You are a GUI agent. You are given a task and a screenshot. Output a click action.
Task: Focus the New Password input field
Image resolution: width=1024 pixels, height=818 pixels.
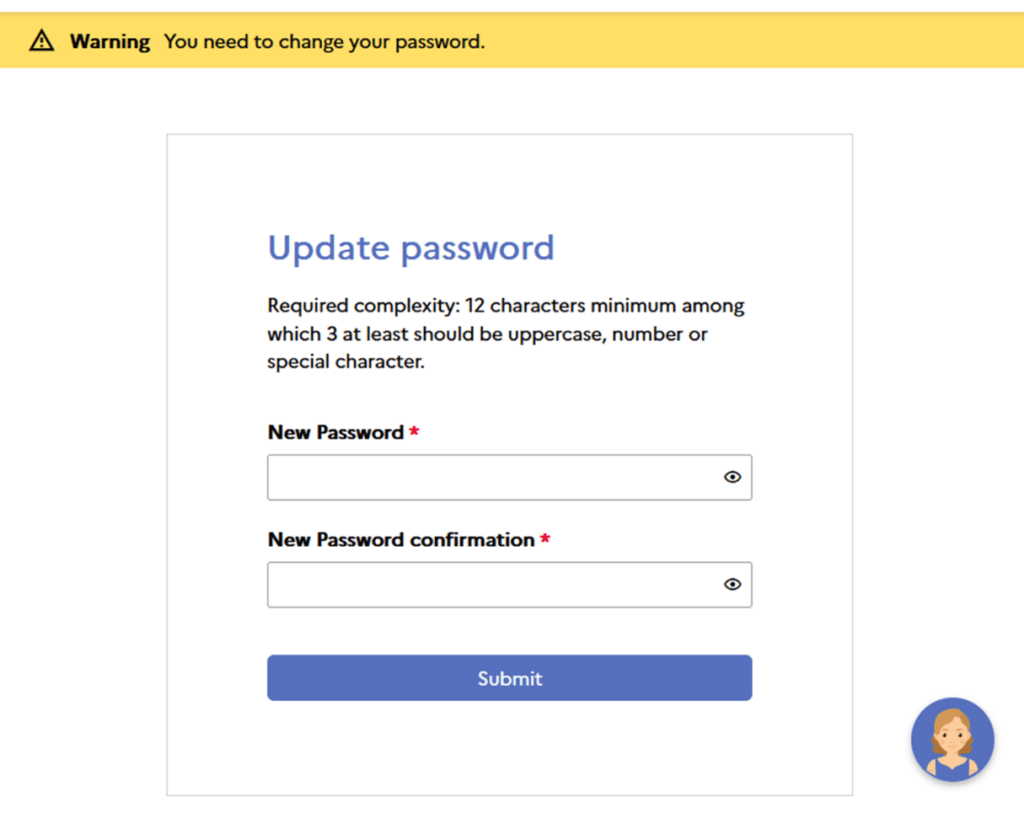click(490, 478)
